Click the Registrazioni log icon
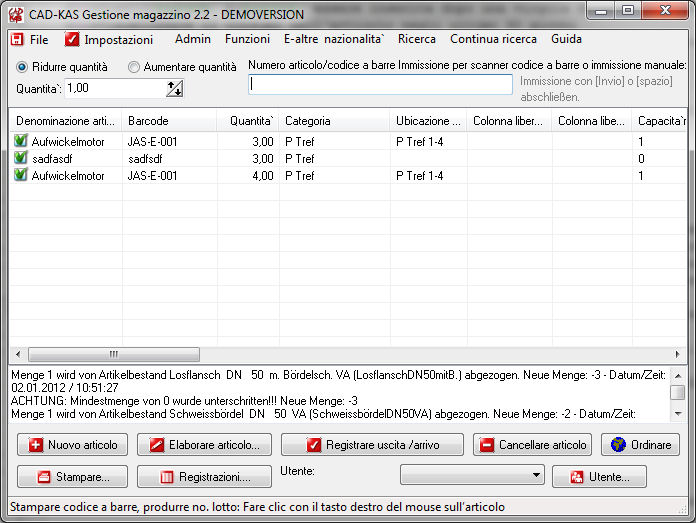 coord(167,477)
